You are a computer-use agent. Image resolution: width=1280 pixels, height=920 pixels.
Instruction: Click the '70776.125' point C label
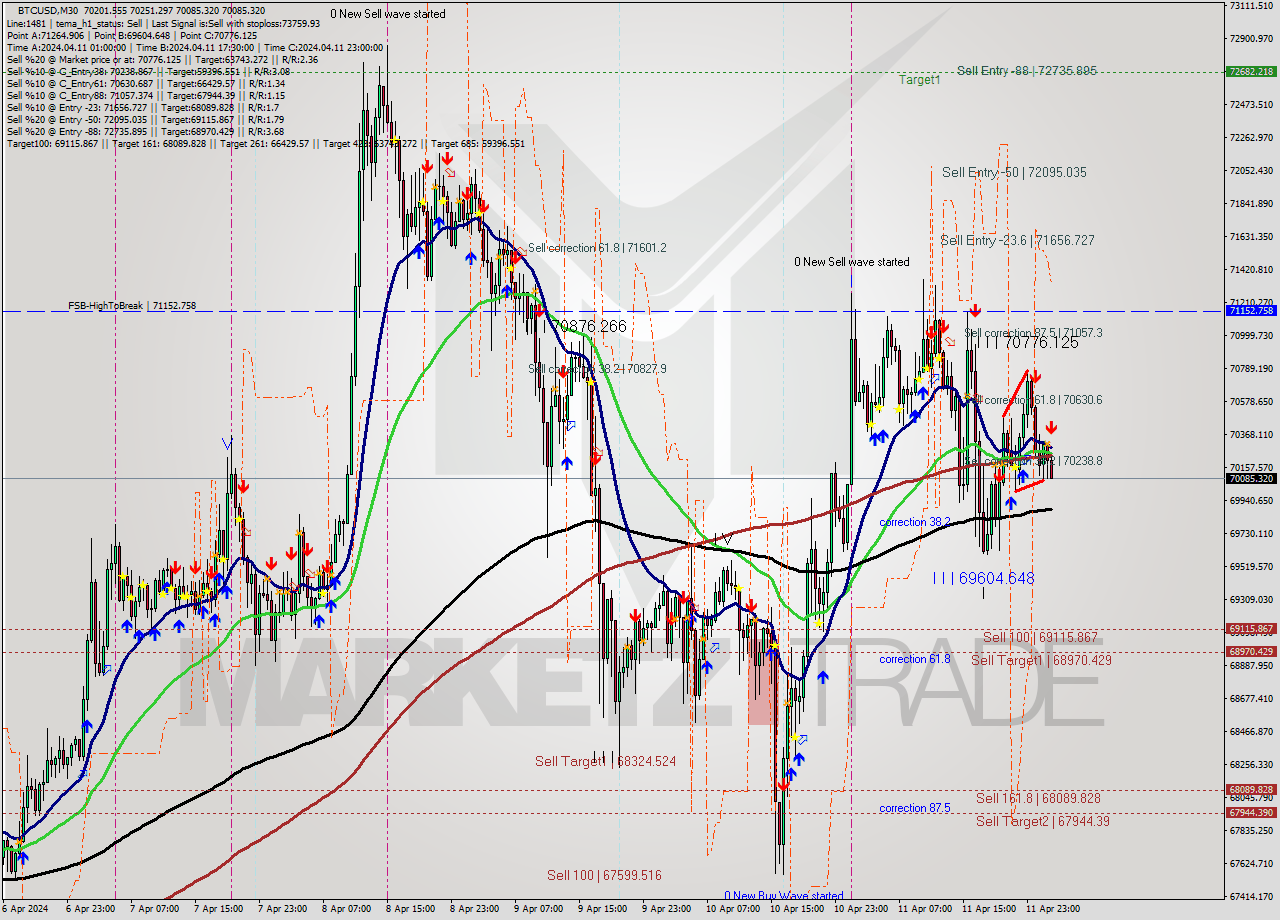click(1042, 342)
